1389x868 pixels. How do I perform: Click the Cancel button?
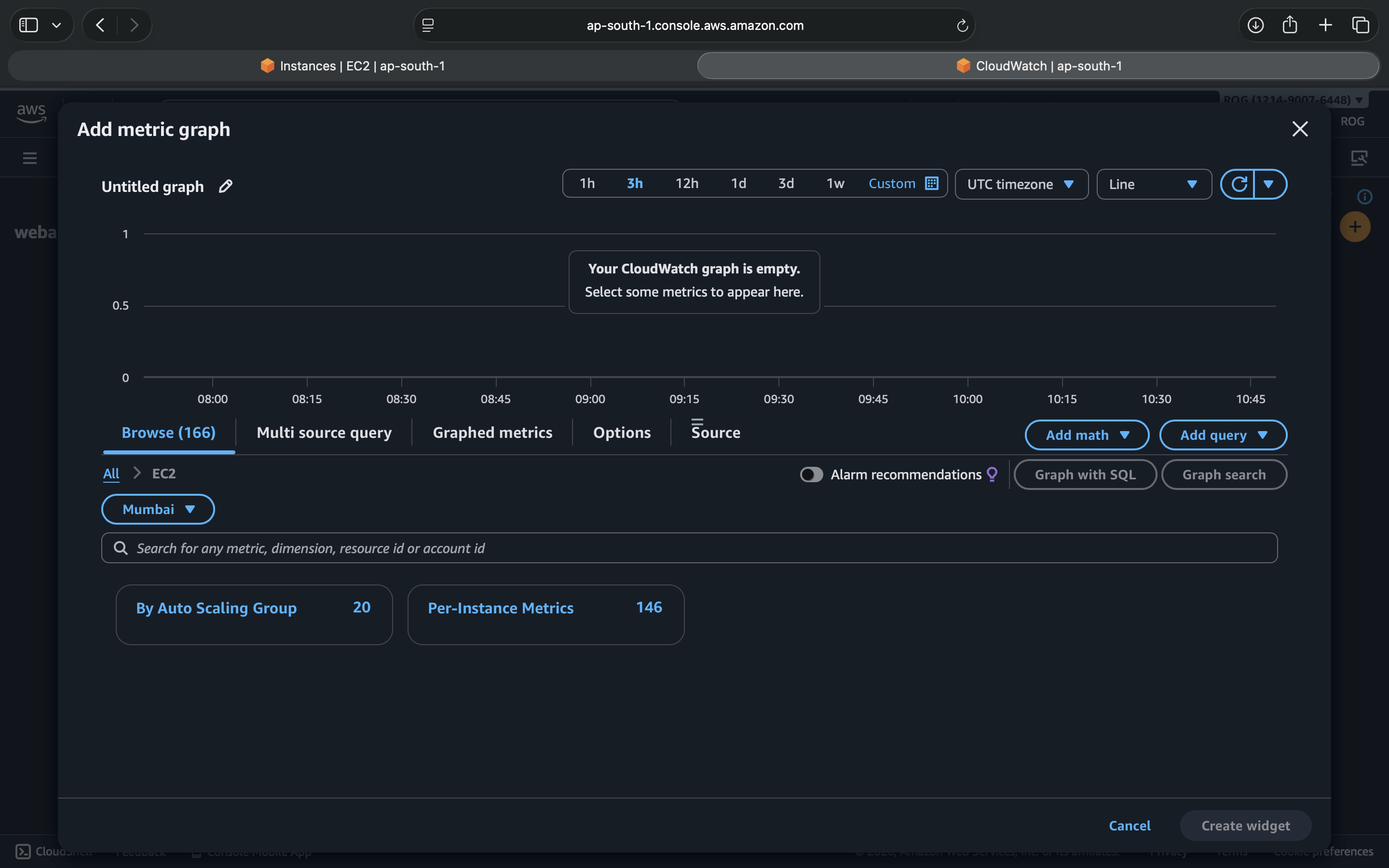tap(1129, 826)
